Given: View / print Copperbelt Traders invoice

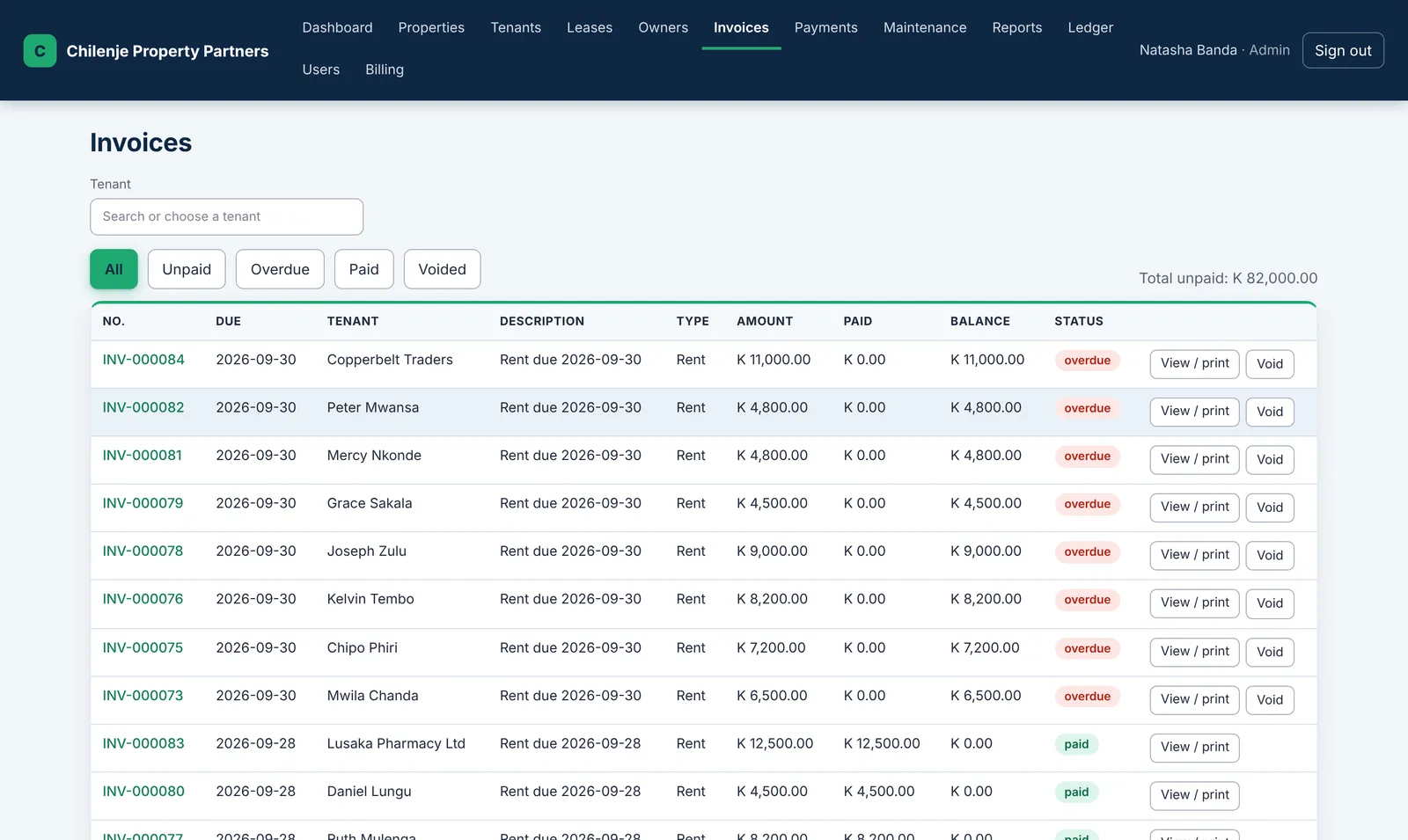Looking at the screenshot, I should pos(1194,363).
